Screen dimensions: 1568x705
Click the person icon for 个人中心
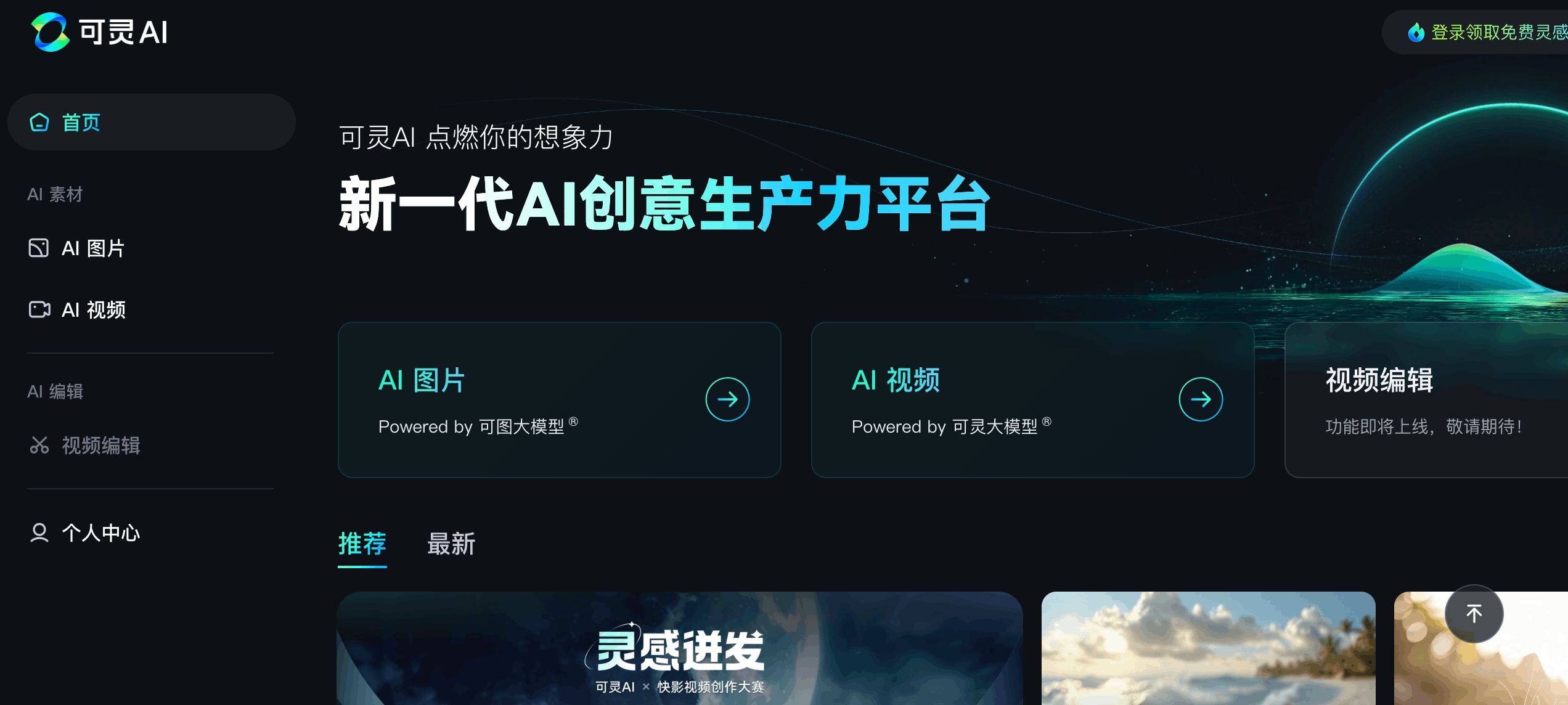pyautogui.click(x=39, y=532)
